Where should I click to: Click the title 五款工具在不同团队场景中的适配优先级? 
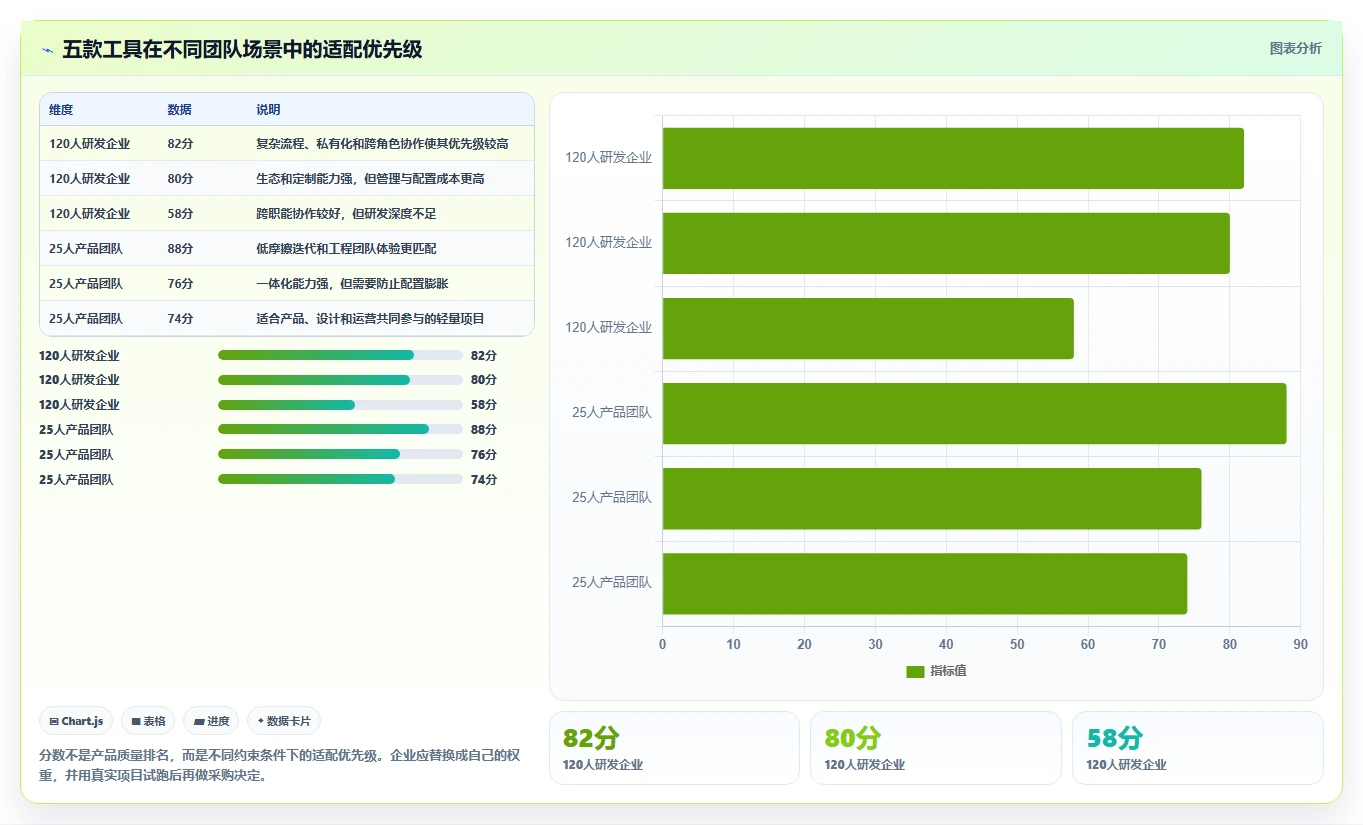pos(242,49)
